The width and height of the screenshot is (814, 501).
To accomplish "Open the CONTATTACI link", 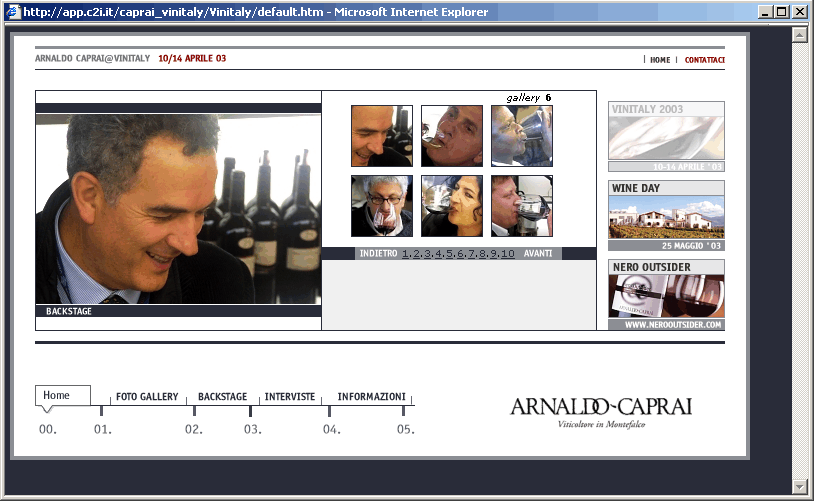I will click(x=704, y=60).
